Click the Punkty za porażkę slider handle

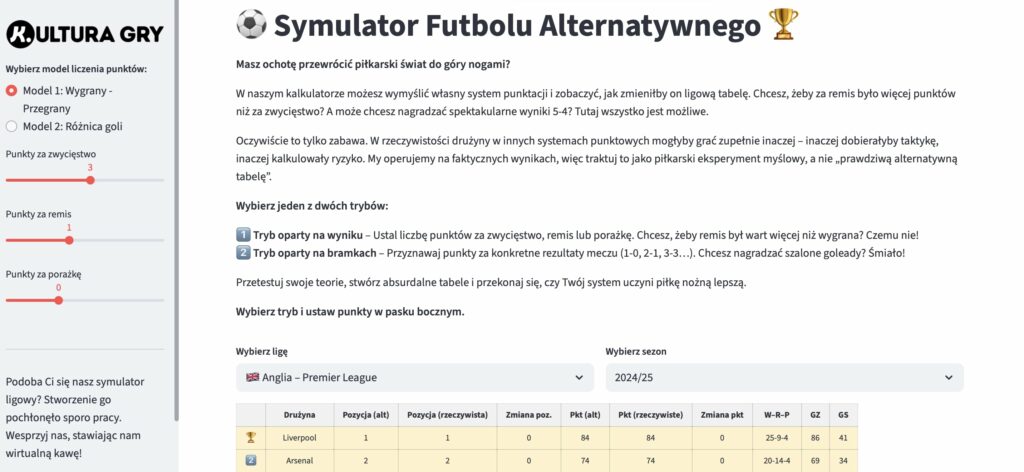(58, 300)
